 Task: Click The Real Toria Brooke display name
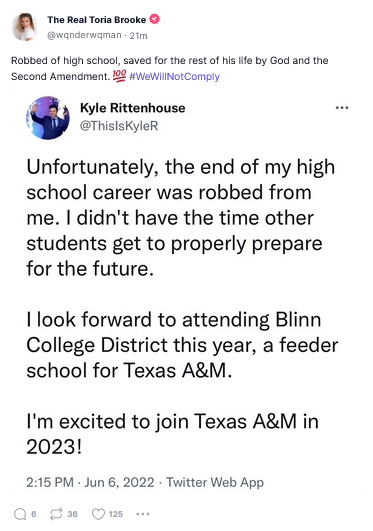(97, 20)
